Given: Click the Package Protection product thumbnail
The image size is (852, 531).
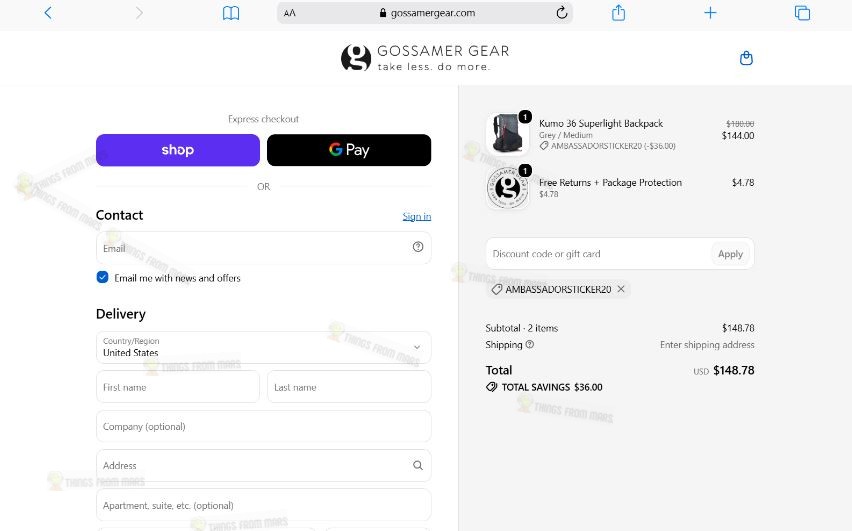Looking at the screenshot, I should [507, 188].
